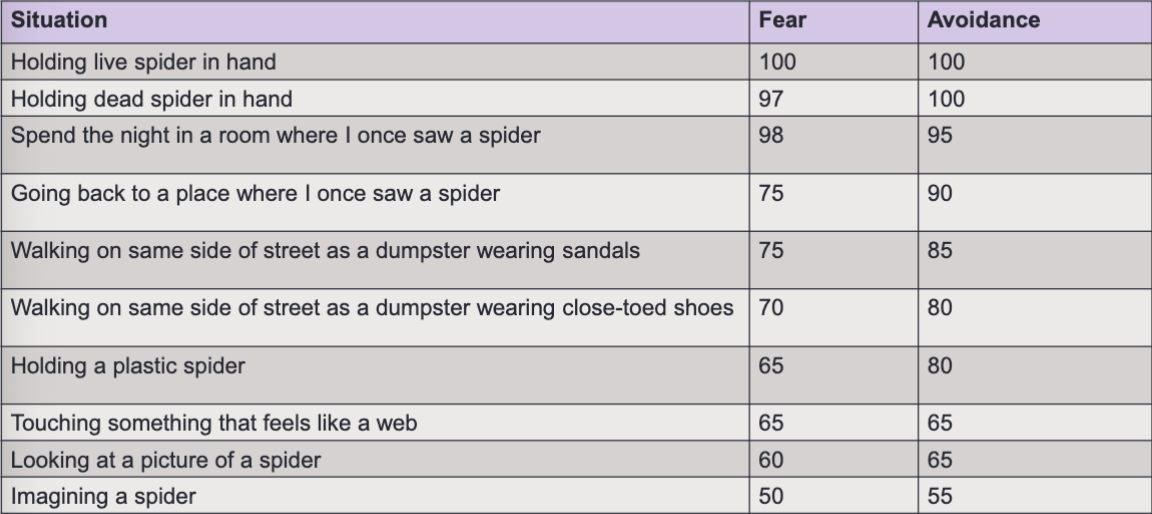Click the "Holding dead spider in hand" cell
1152x514 pixels.
[x=150, y=99]
